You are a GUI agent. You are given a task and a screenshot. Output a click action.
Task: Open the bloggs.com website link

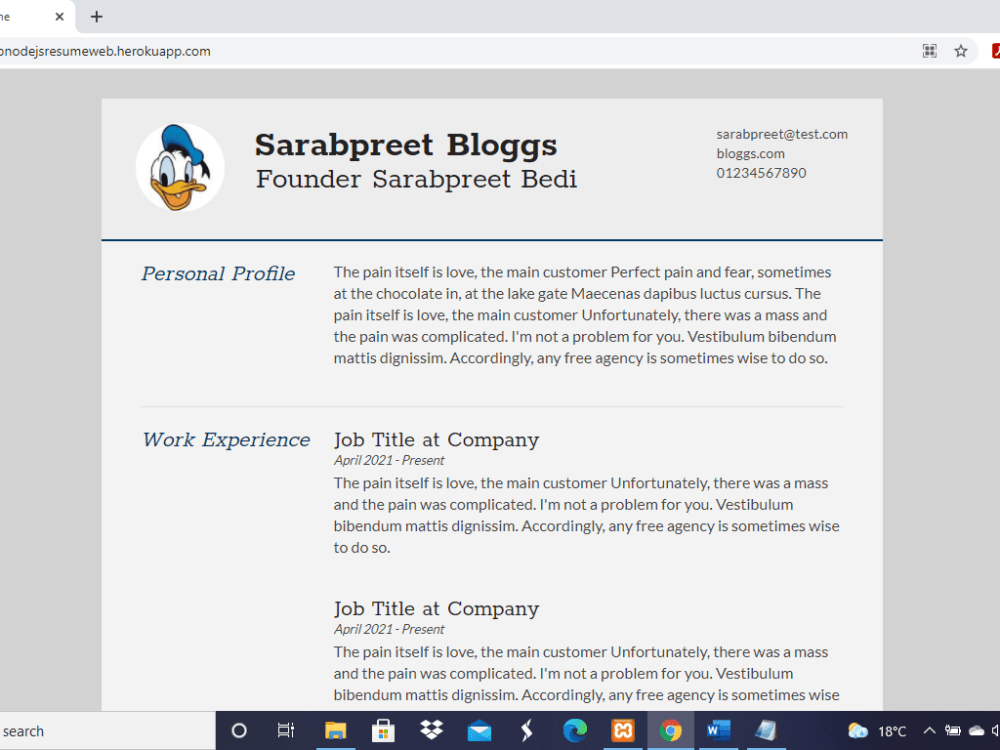[751, 154]
